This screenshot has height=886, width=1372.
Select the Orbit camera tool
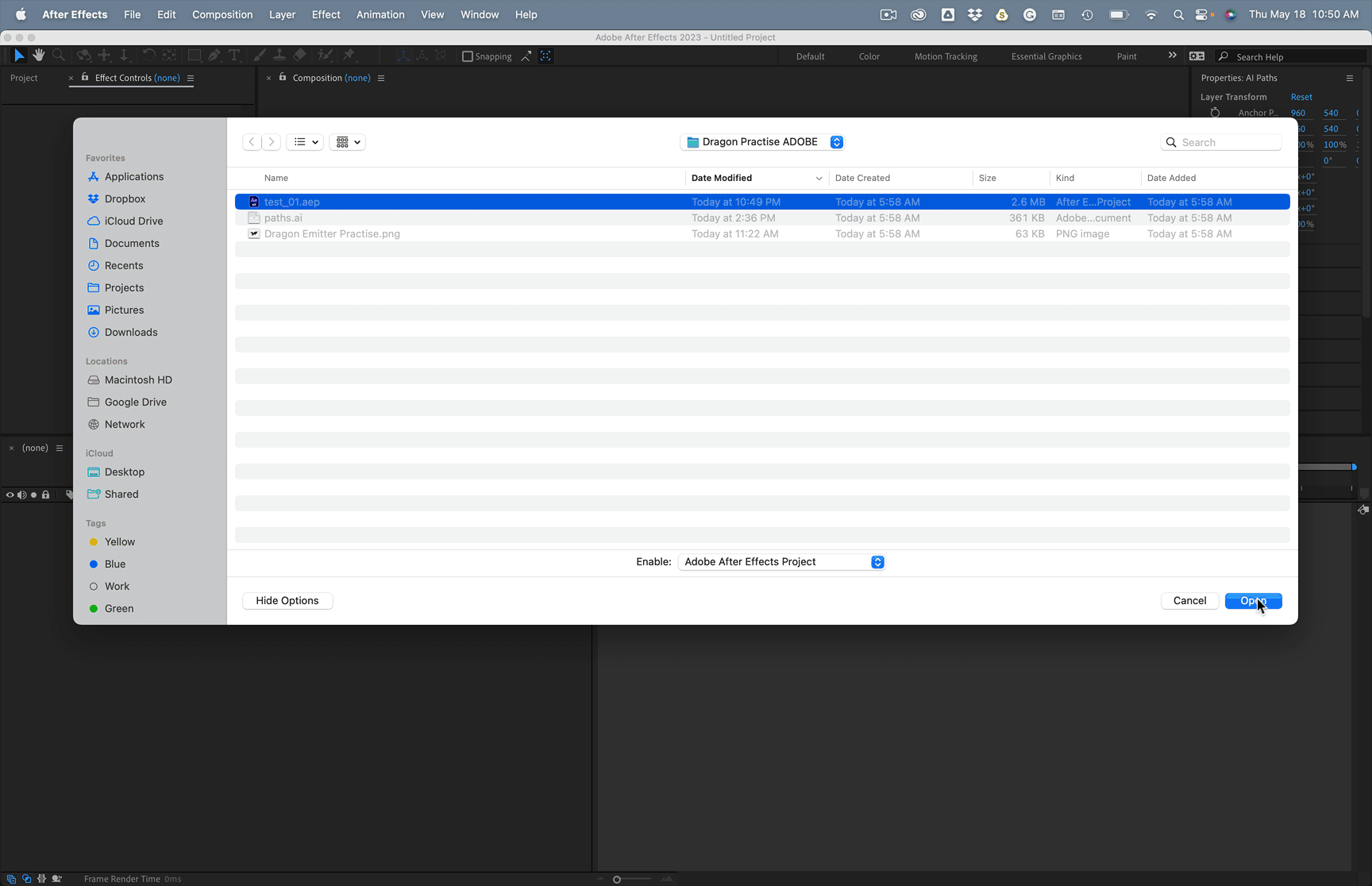83,56
